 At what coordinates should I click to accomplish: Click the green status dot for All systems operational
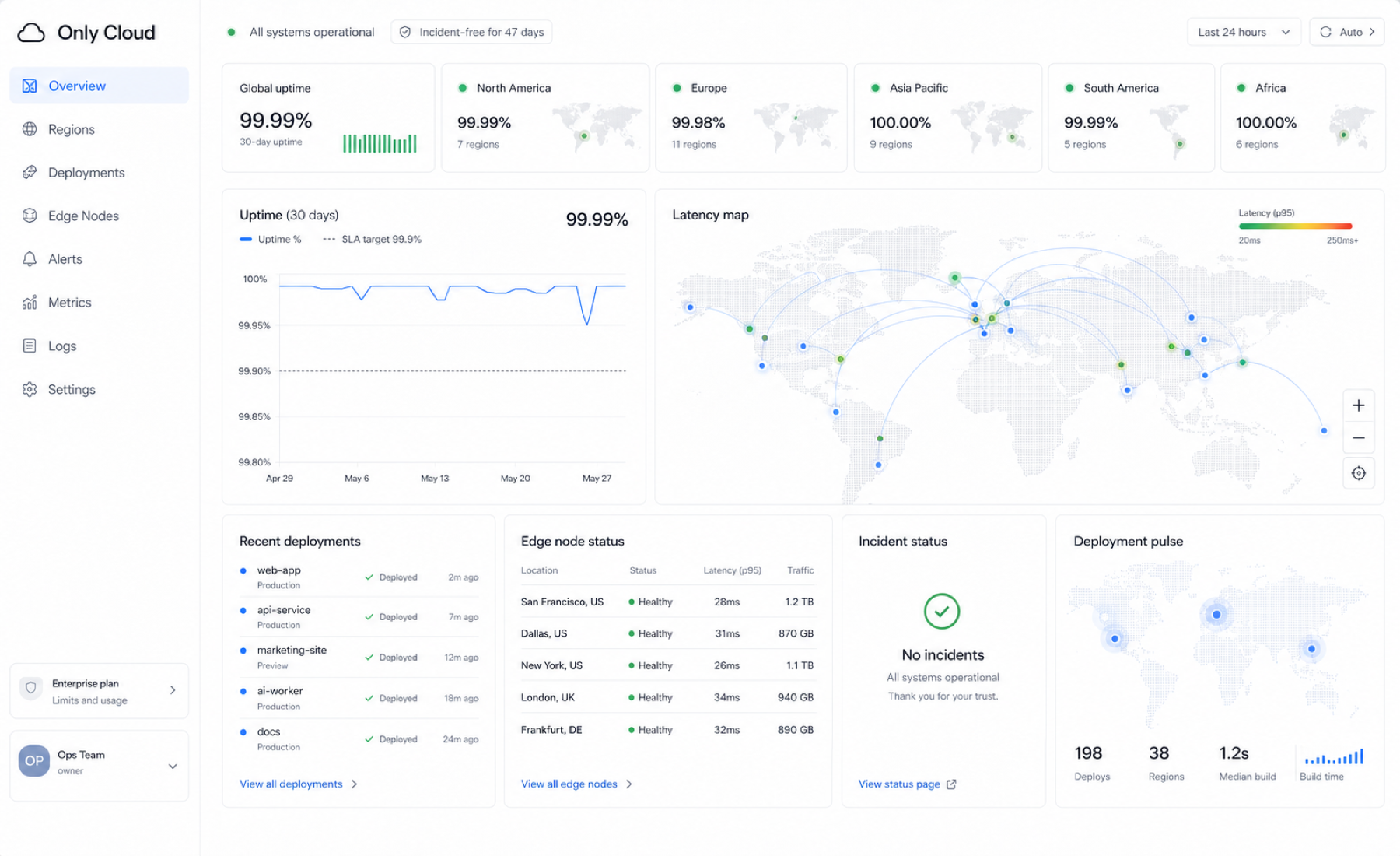231,32
